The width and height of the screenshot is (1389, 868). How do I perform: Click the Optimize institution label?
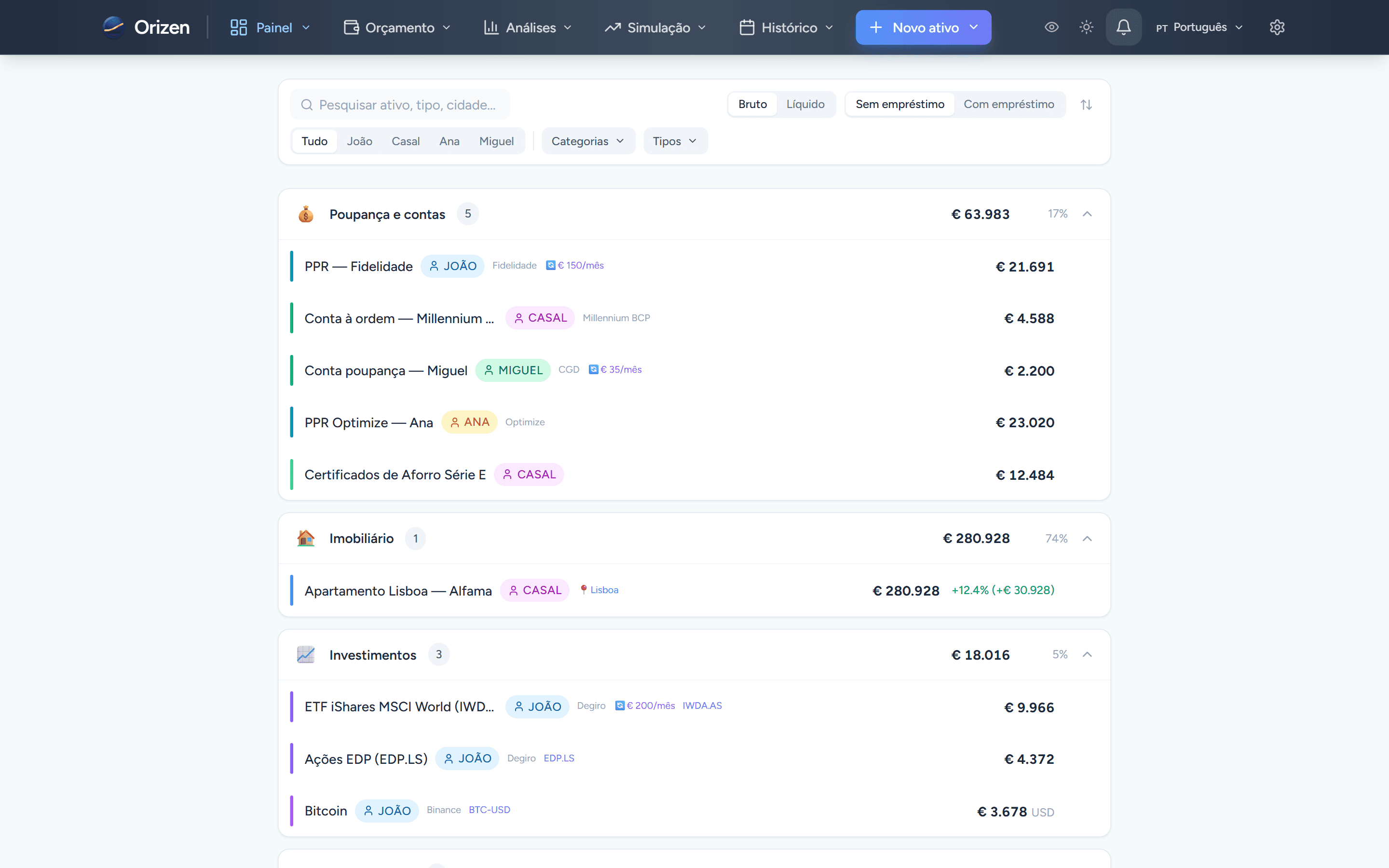coord(525,422)
